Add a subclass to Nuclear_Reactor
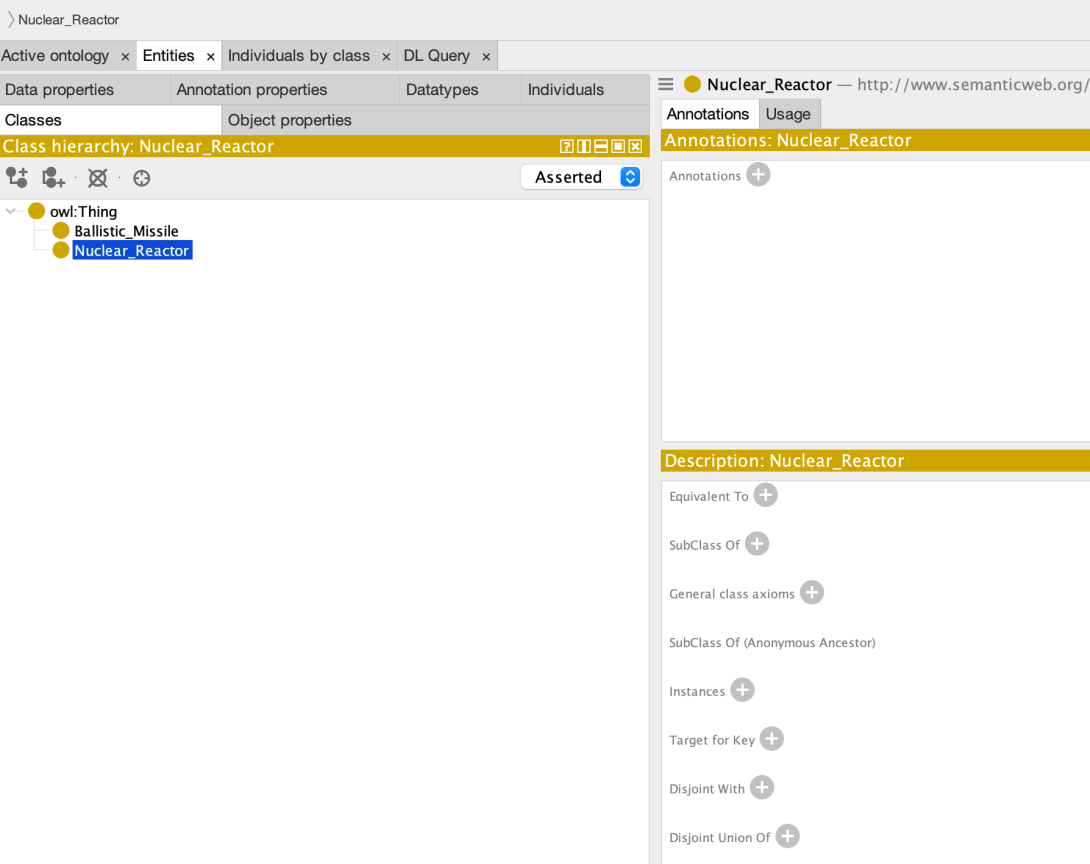The image size is (1090, 864). click(x=16, y=177)
